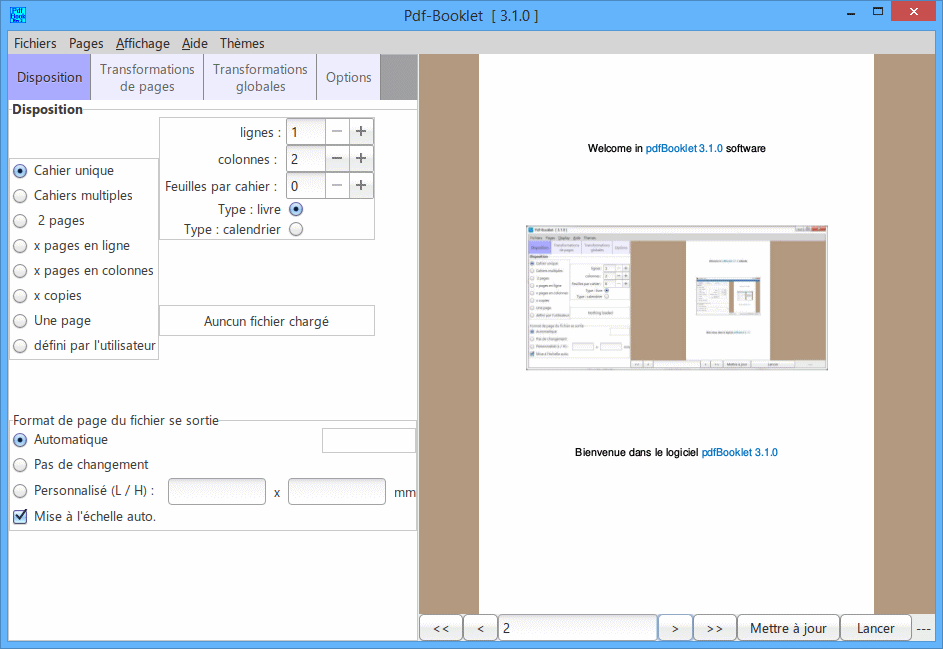Click the --- button beside Lancer
The image size is (943, 649).
923,628
